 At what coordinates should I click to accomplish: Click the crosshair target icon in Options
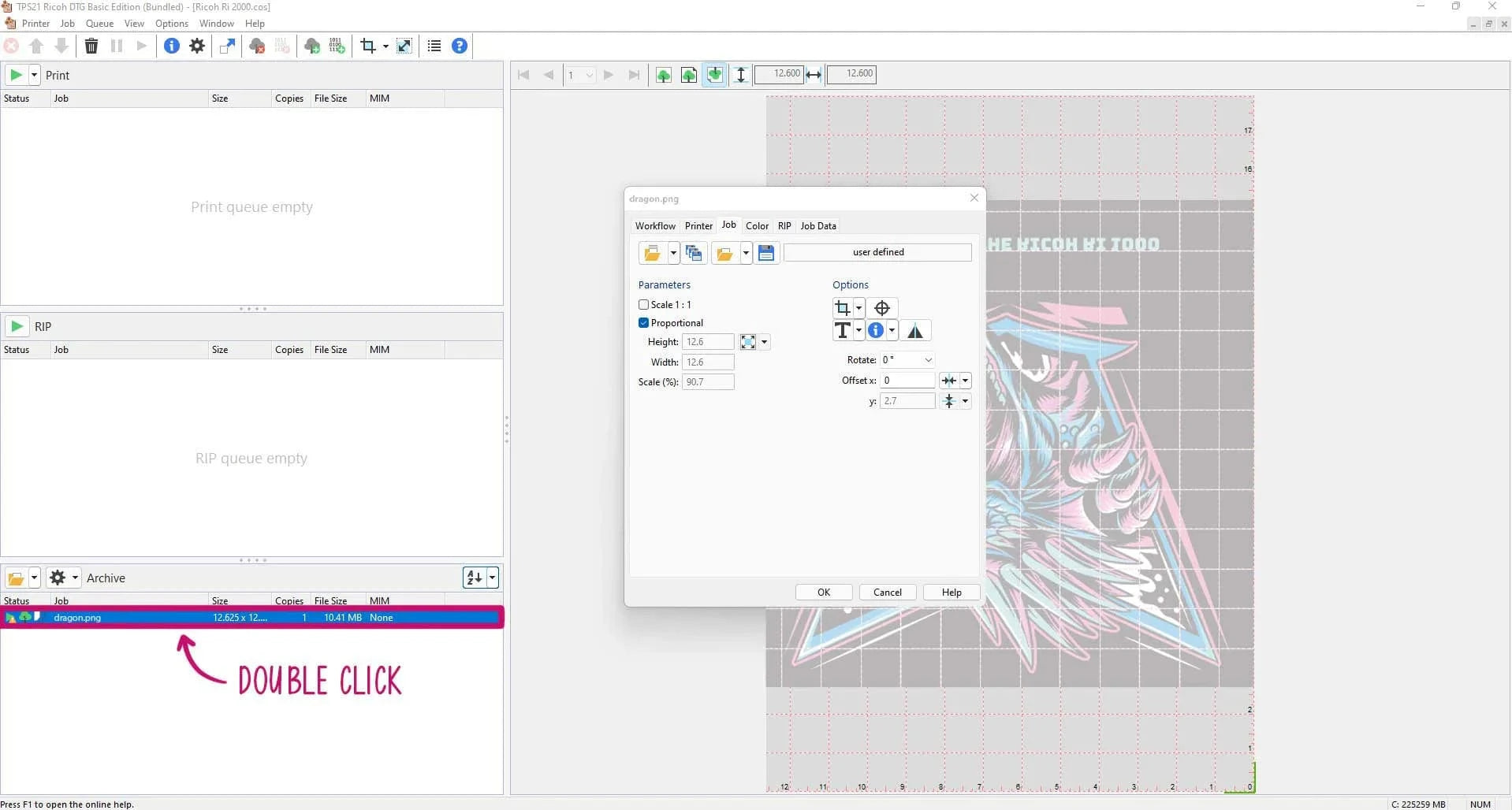pos(882,308)
